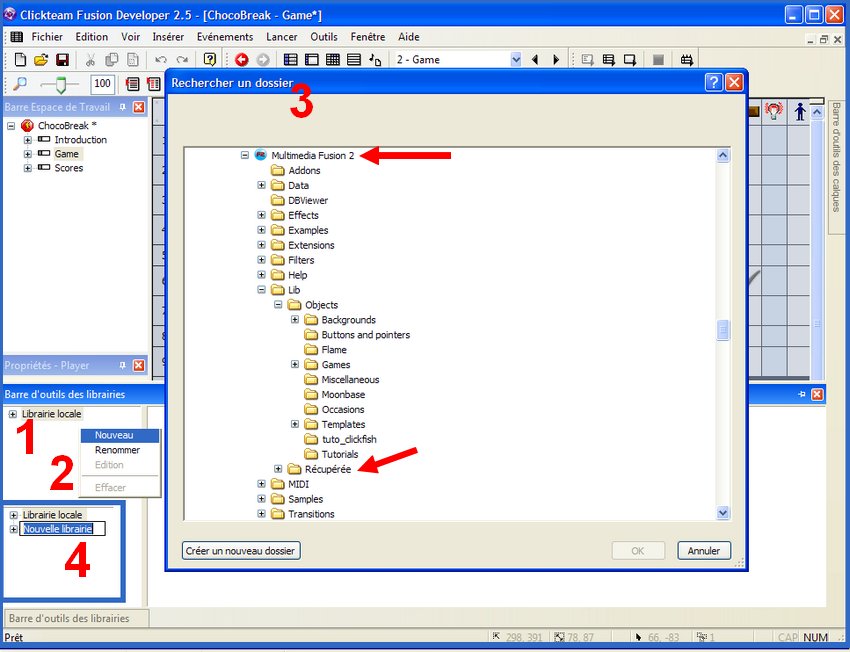Open the Outils menu
The image size is (850, 652).
(324, 37)
